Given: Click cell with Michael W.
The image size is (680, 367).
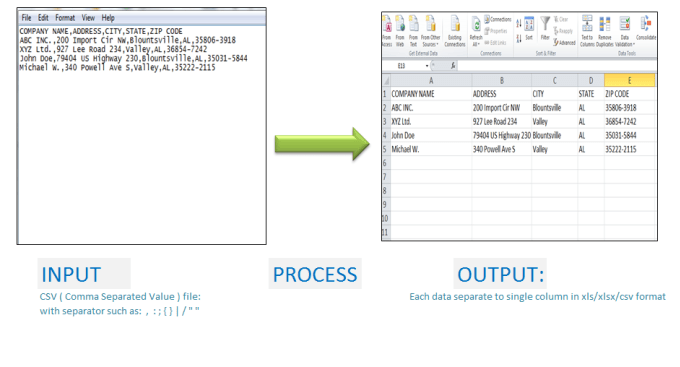Looking at the screenshot, I should tap(431, 149).
